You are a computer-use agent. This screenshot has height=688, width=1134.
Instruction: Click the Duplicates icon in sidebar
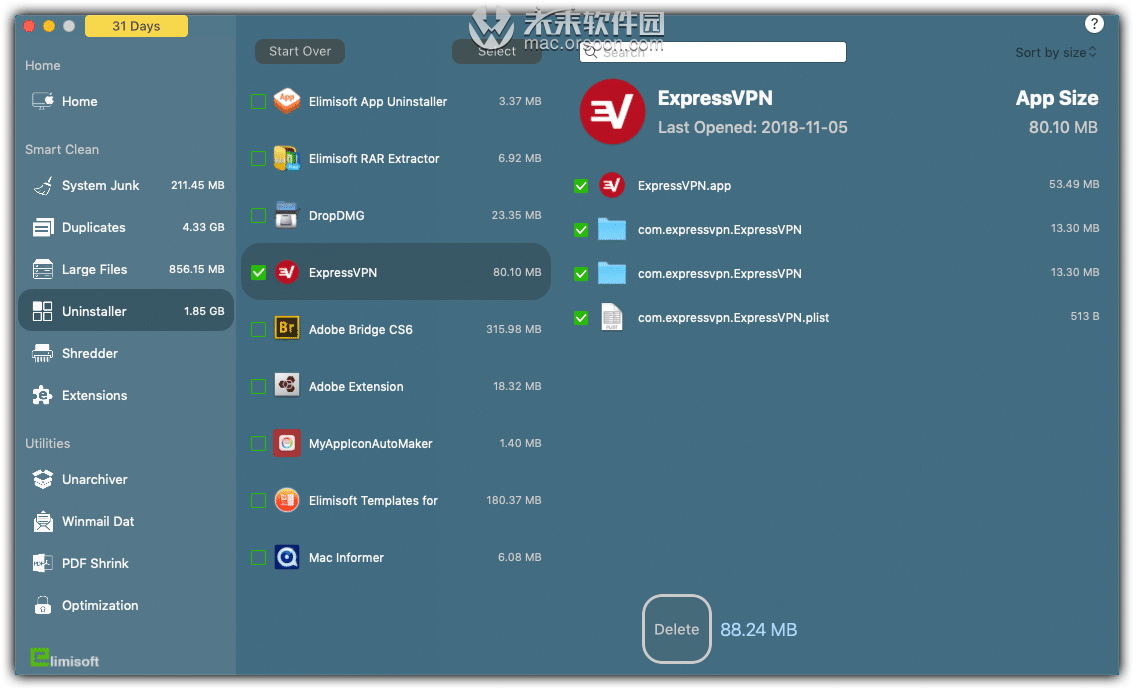coord(43,228)
